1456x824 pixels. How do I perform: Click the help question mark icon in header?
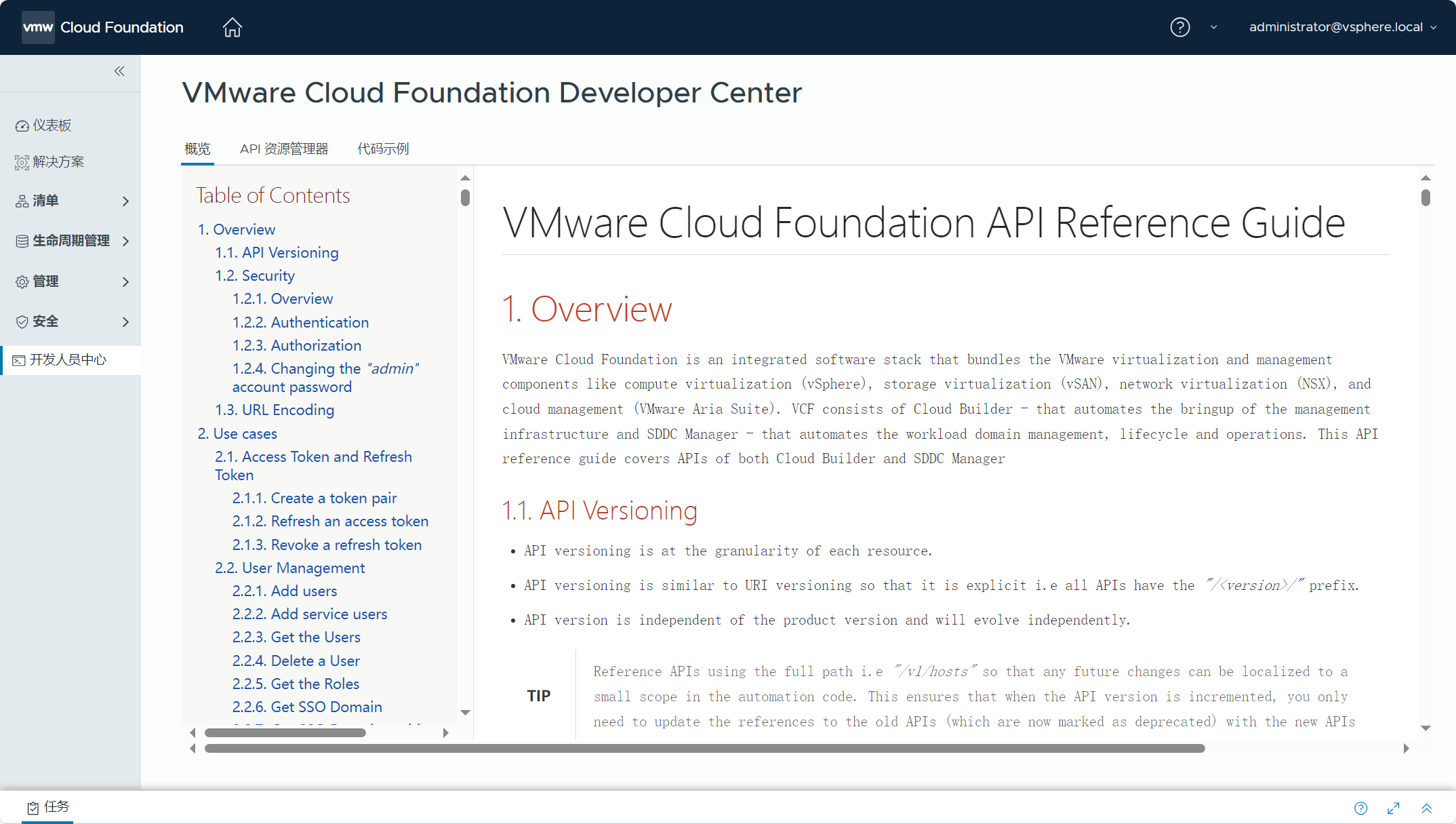(1179, 27)
